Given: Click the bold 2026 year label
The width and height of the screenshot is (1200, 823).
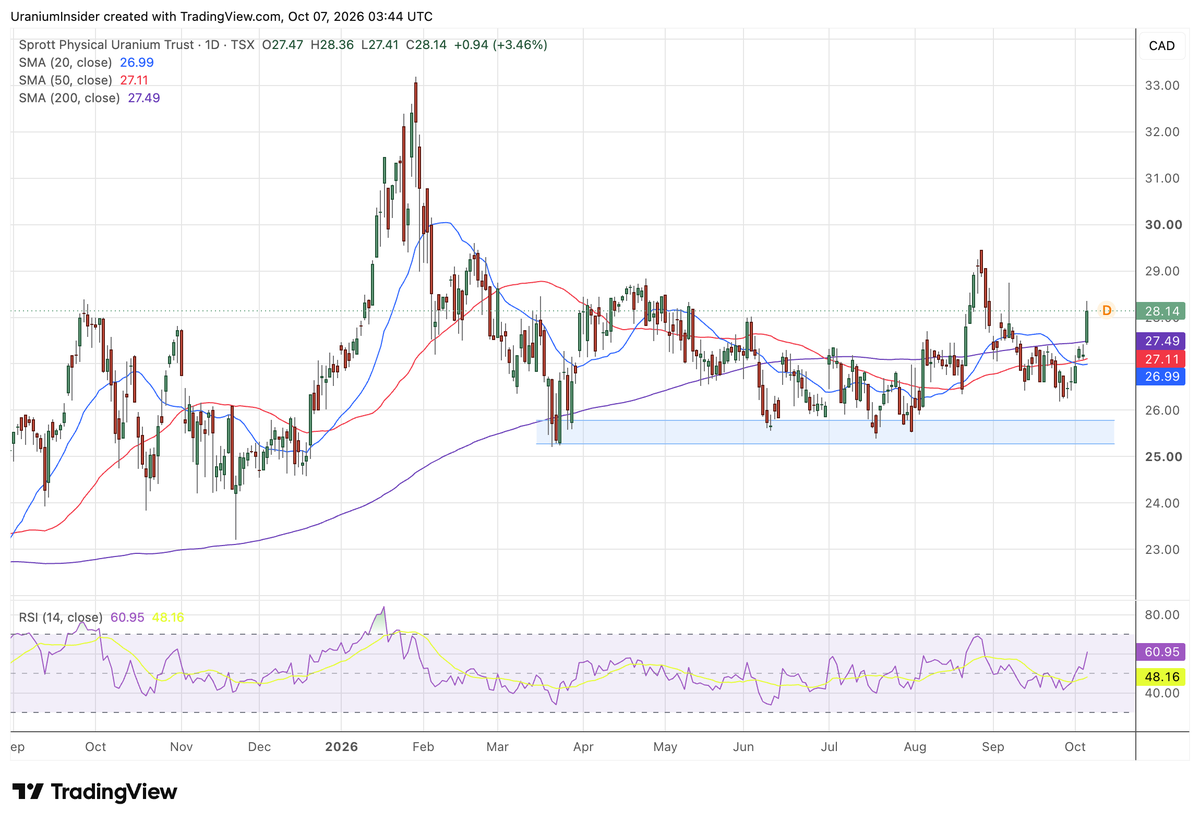Looking at the screenshot, I should click(x=341, y=746).
